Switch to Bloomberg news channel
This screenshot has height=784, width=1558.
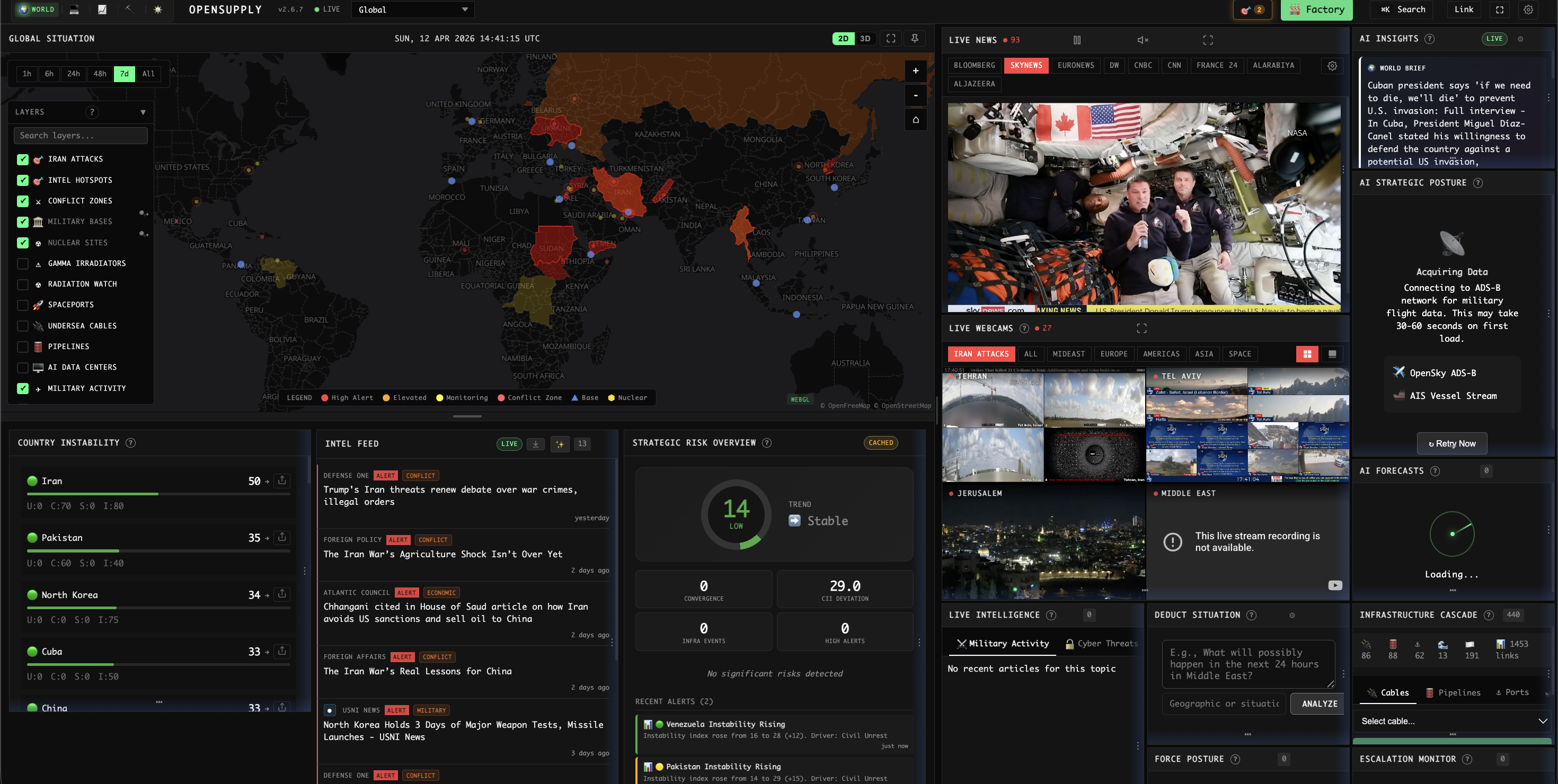(974, 65)
